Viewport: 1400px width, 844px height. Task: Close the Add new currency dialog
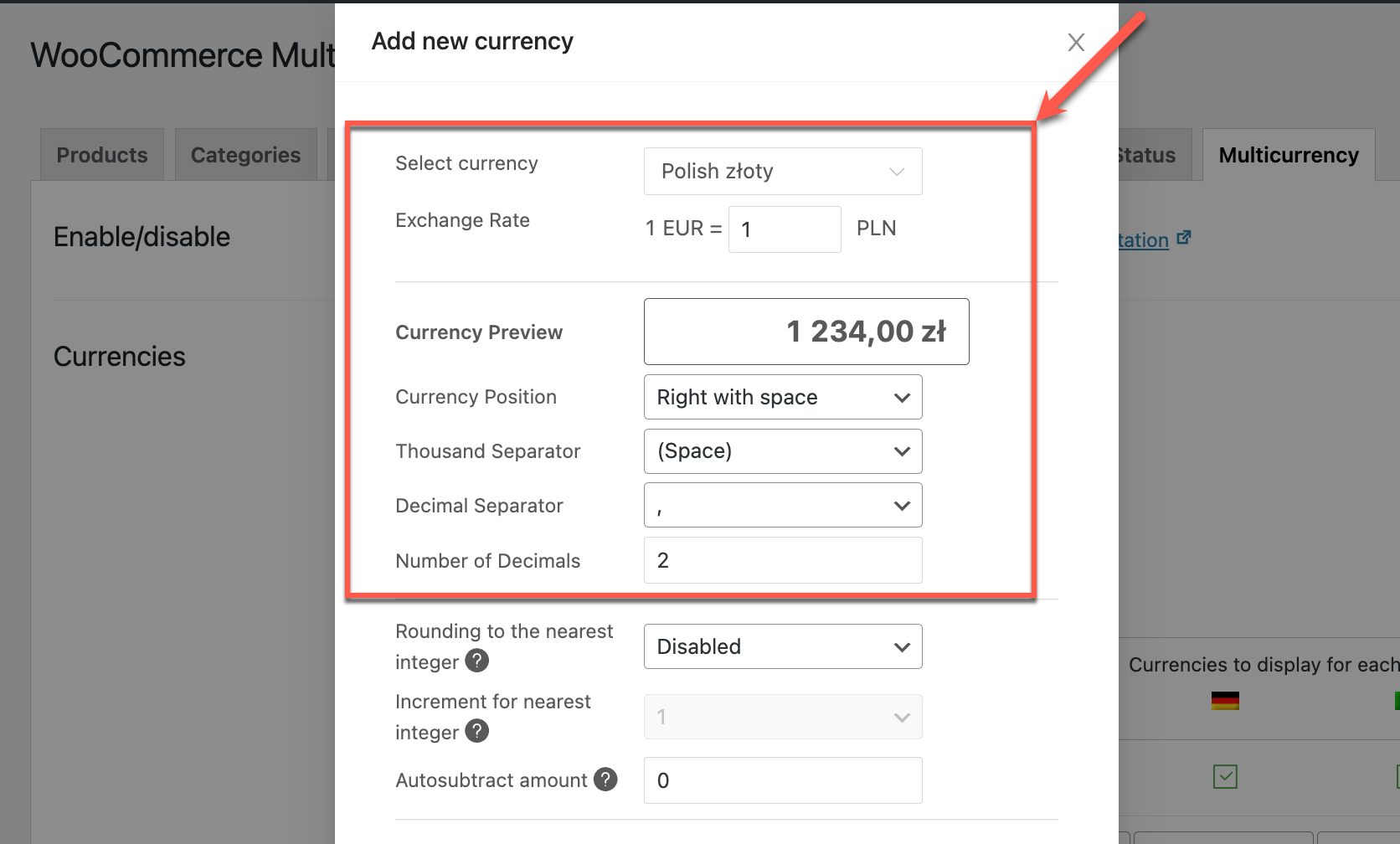(1076, 42)
